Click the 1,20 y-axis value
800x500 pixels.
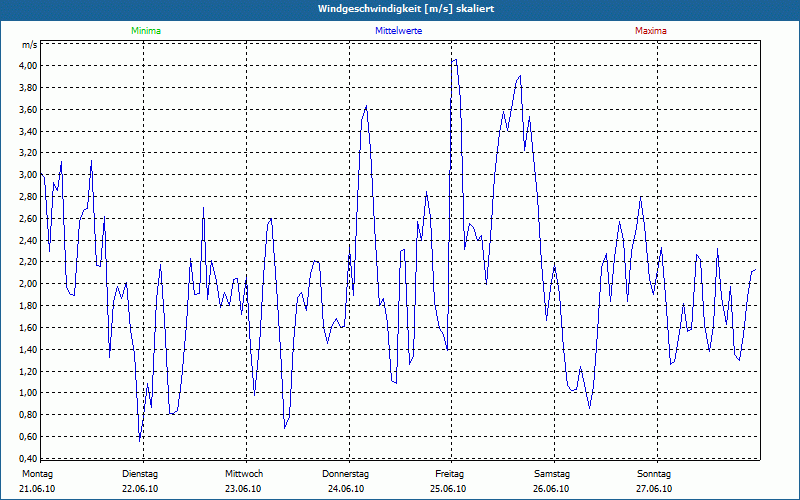pos(29,371)
